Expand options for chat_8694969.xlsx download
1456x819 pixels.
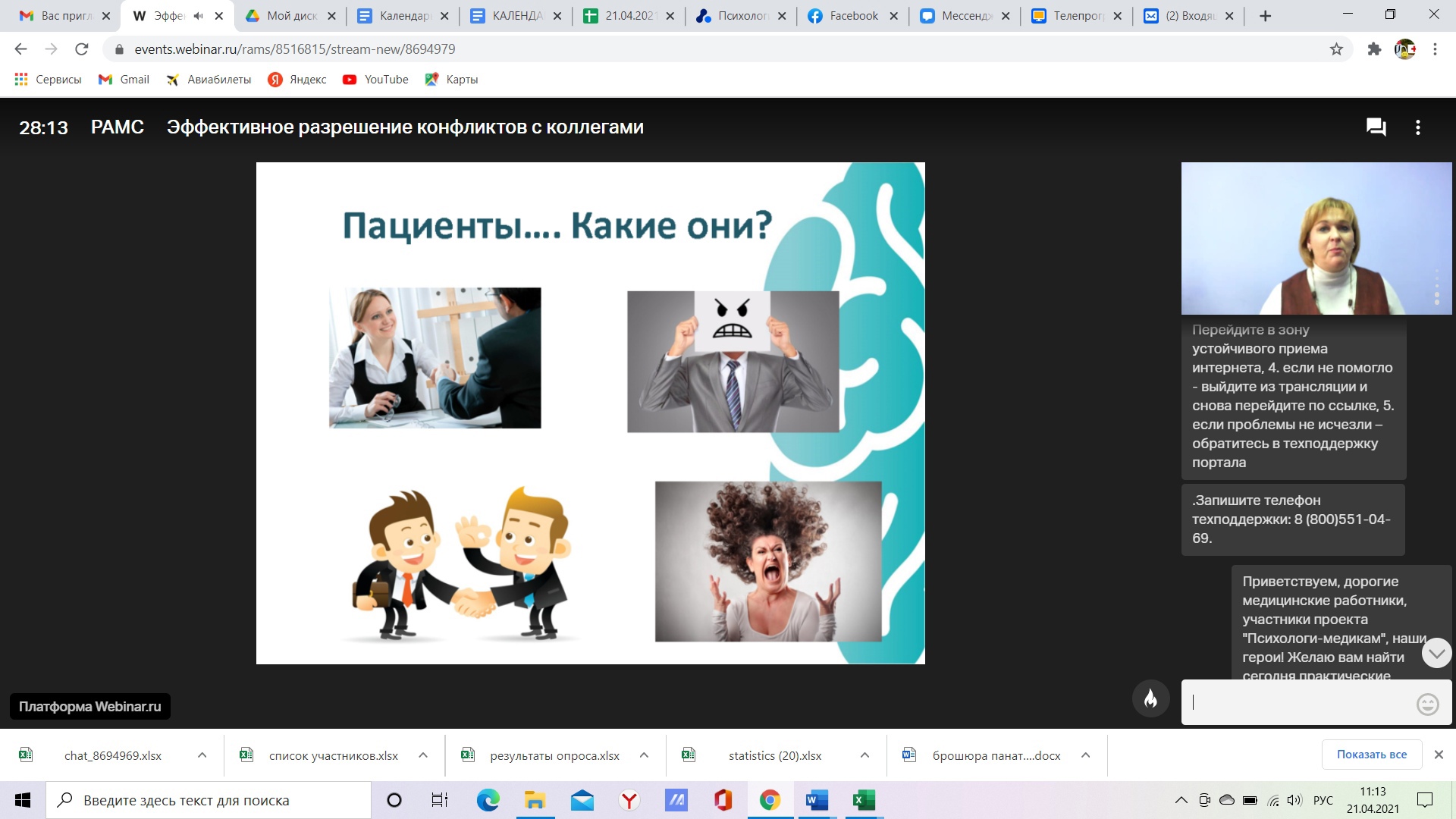tap(202, 755)
